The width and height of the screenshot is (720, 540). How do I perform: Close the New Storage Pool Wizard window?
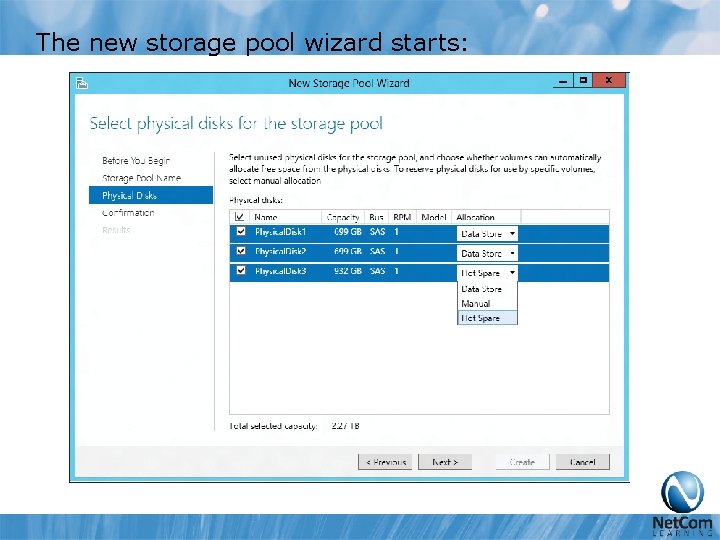[x=609, y=80]
